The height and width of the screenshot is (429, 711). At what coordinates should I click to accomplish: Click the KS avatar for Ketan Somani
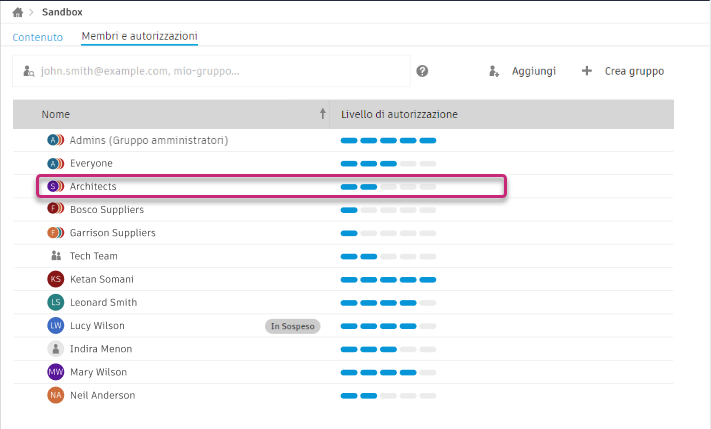coord(56,279)
